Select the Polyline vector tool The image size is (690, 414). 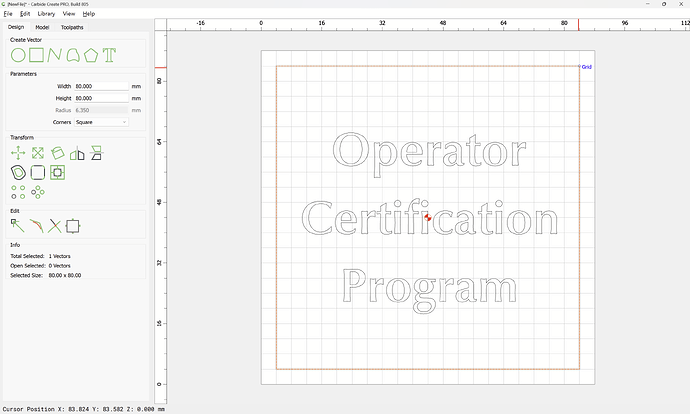click(54, 55)
